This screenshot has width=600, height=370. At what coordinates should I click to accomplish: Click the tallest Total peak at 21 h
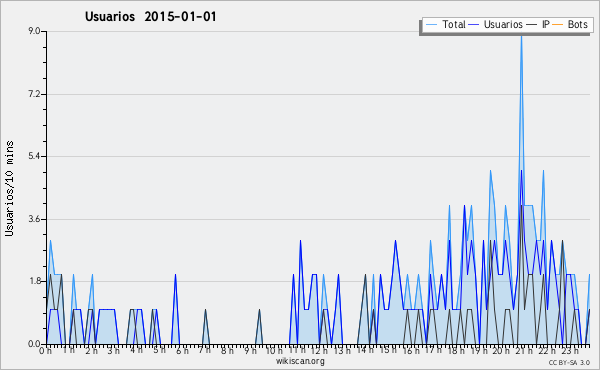click(x=521, y=37)
